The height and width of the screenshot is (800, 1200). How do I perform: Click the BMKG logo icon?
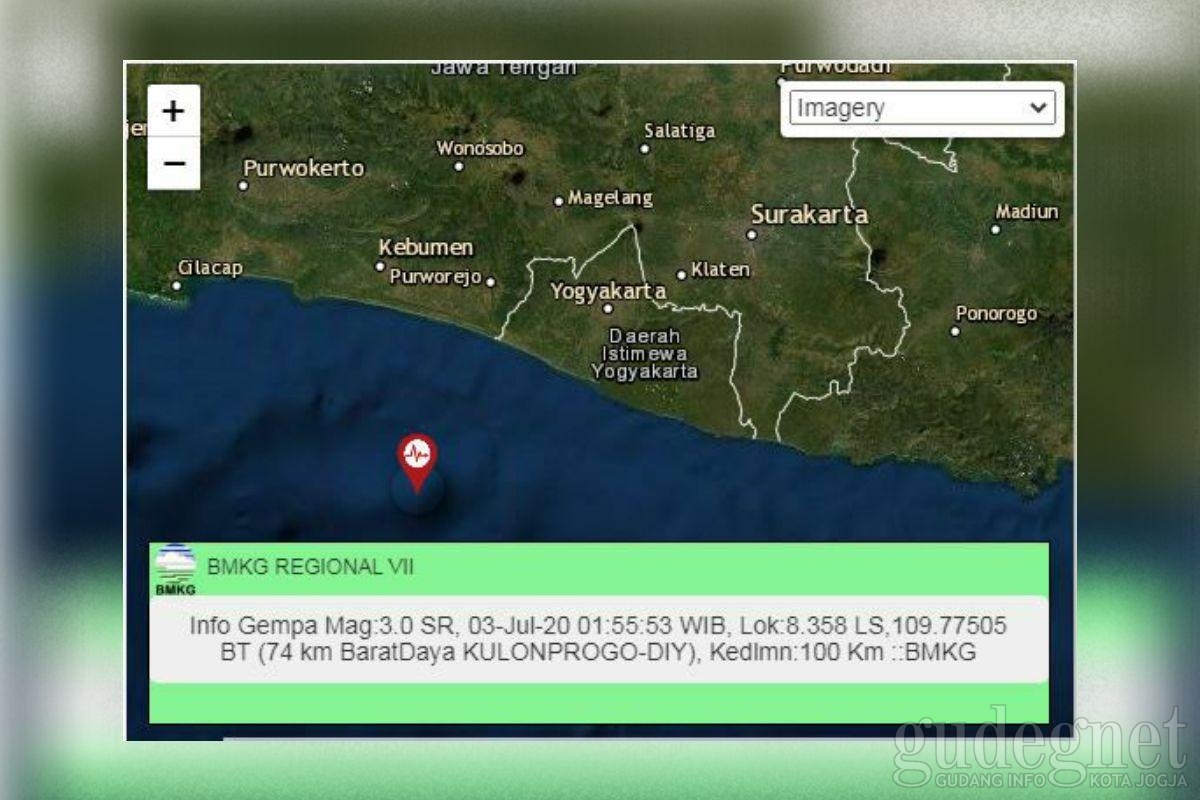click(x=176, y=569)
